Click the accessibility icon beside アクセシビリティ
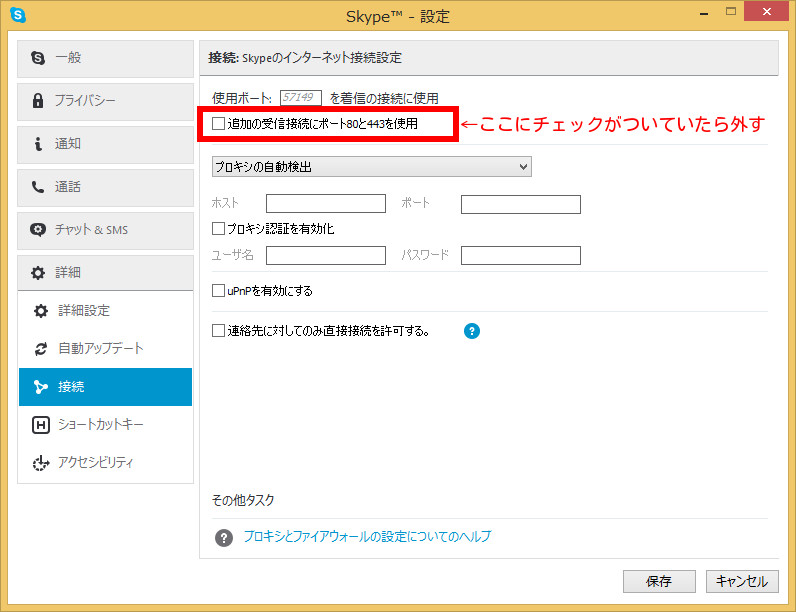Image resolution: width=796 pixels, height=612 pixels. [x=41, y=462]
